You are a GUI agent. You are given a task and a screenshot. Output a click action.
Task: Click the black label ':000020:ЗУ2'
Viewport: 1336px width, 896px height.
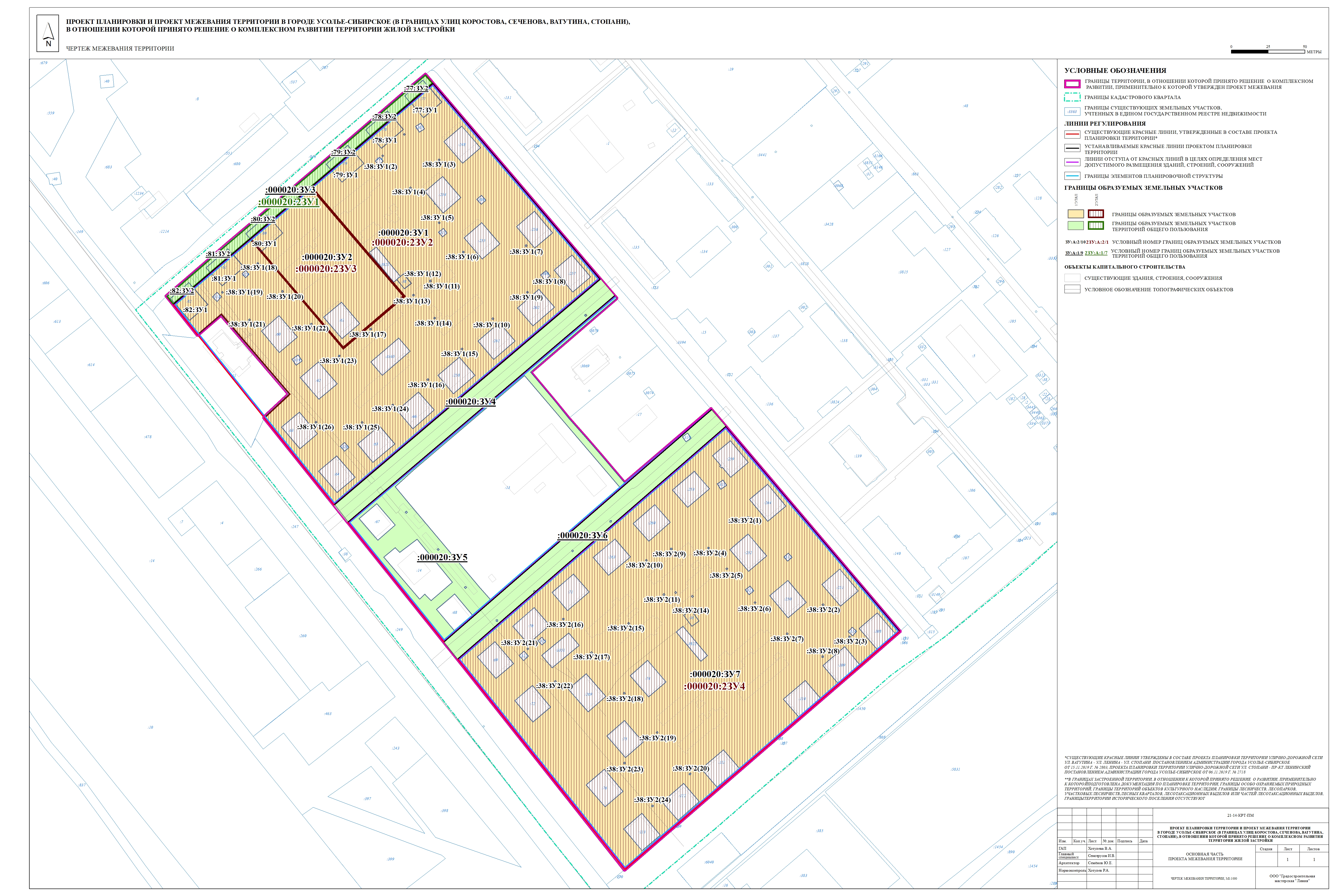point(327,257)
